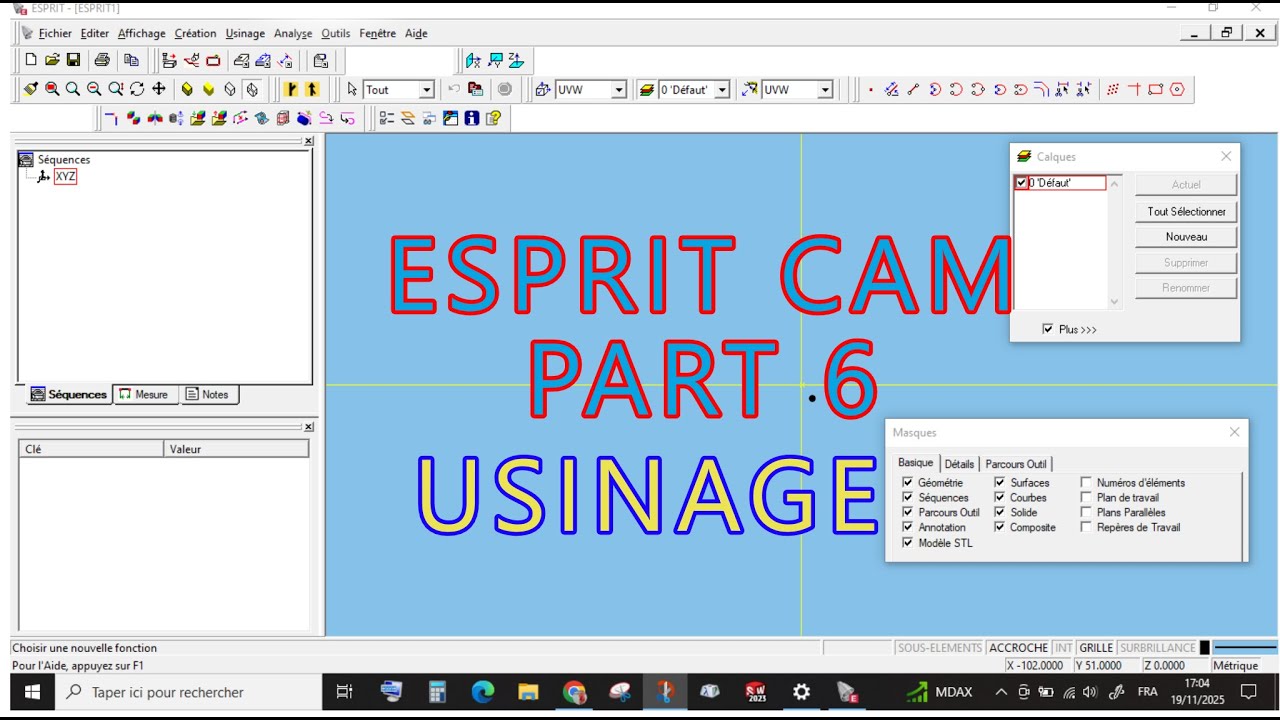Screen dimensions: 1280x720
Task: Click the black color swatch in status bar
Action: 1205,648
